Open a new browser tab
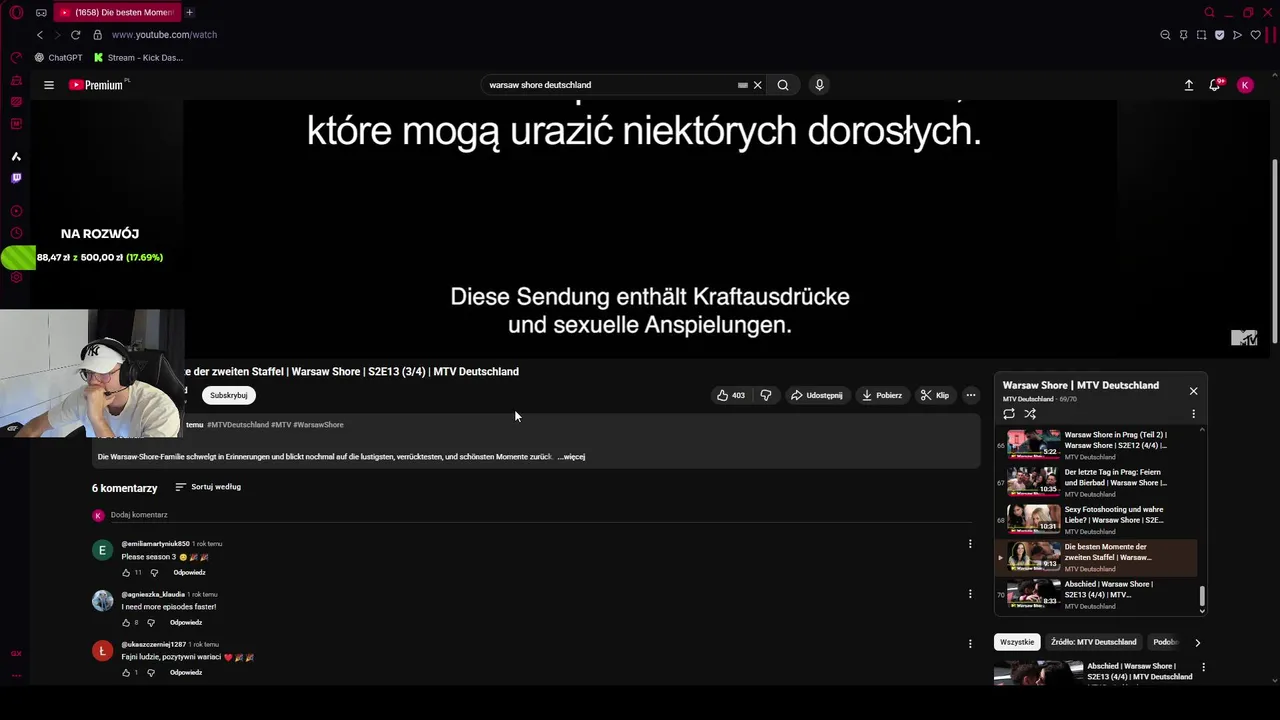Viewport: 1280px width, 720px height. (x=189, y=12)
